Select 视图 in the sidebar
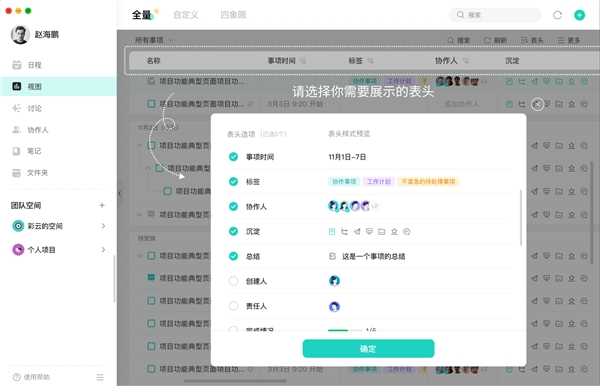Viewport: 600px width, 386px height. click(x=59, y=86)
